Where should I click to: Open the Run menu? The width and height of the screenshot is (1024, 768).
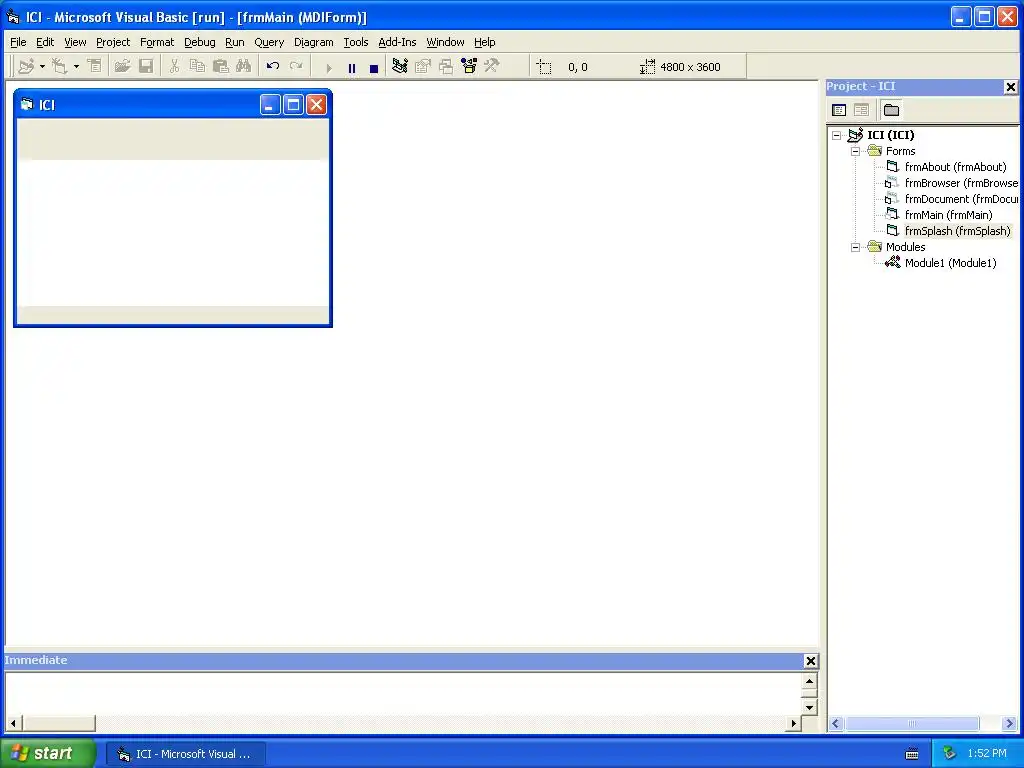(x=234, y=42)
